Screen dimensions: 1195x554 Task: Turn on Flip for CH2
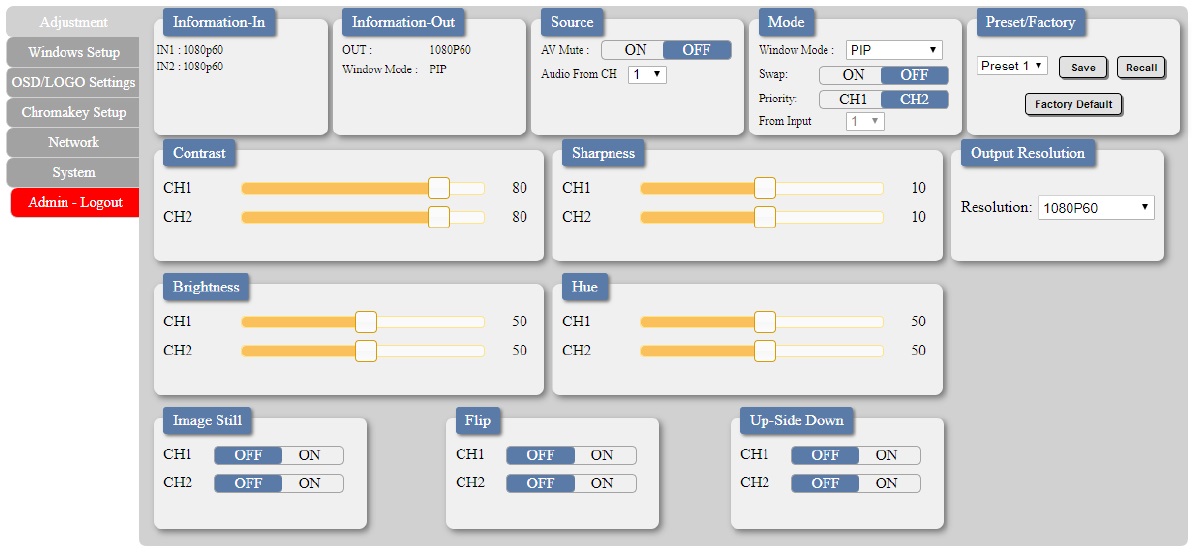pyautogui.click(x=604, y=483)
